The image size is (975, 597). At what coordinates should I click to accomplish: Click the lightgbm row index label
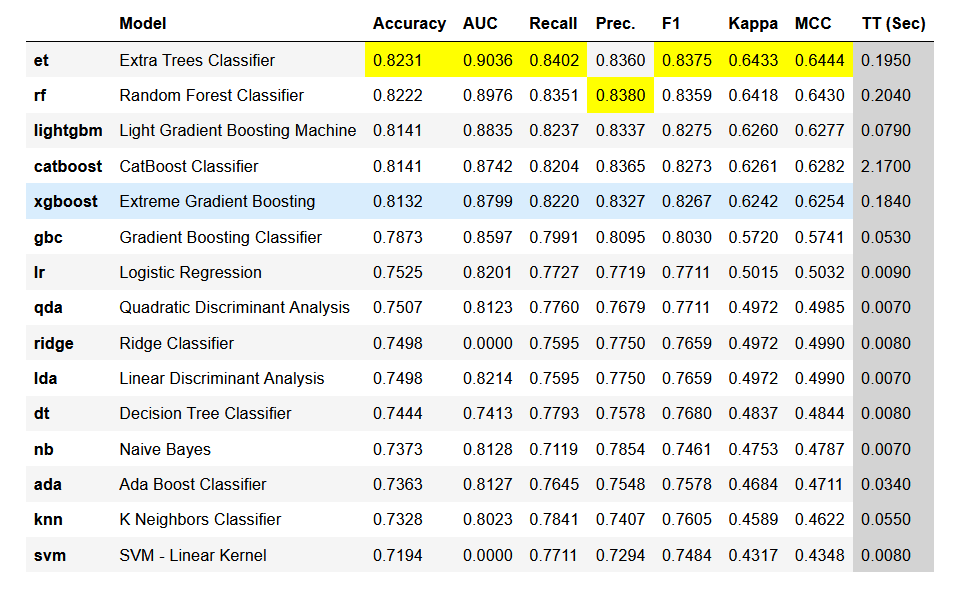point(69,131)
